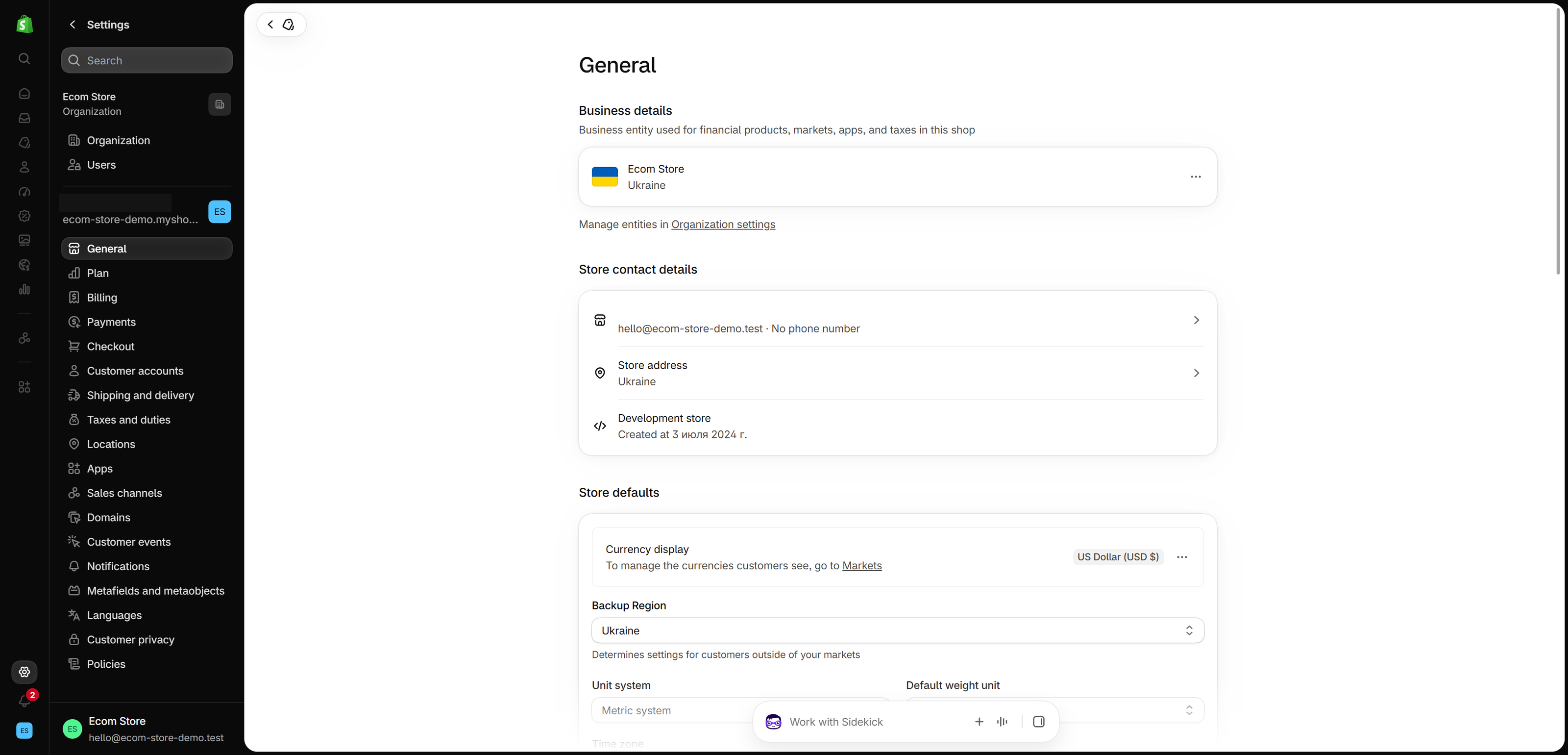Follow Organization settings link
Screen dimensions: 1568x755
point(723,224)
